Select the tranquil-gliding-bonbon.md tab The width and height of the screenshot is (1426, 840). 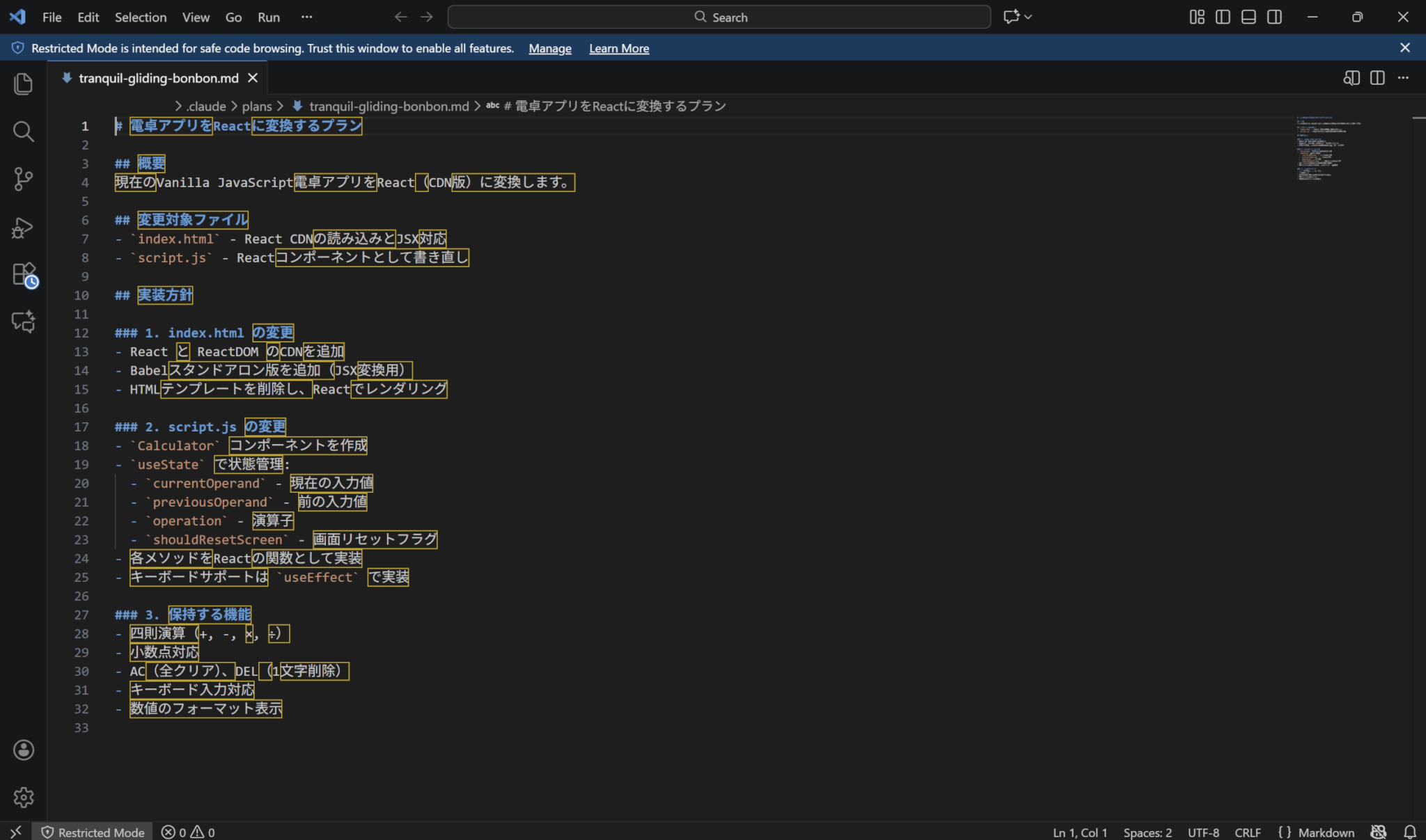click(x=158, y=78)
